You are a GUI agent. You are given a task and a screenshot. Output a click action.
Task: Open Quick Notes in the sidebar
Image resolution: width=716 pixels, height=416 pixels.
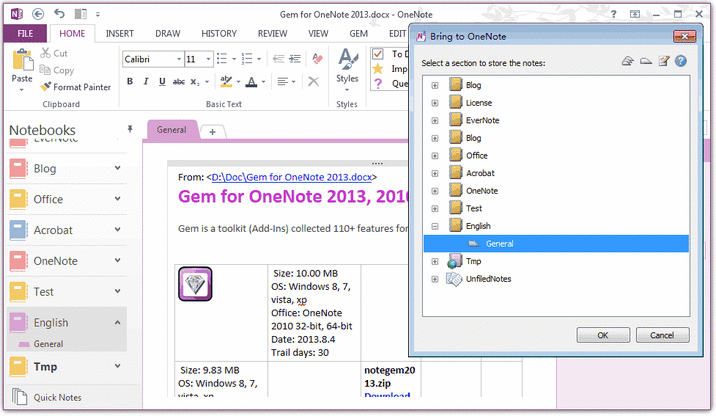pyautogui.click(x=57, y=397)
